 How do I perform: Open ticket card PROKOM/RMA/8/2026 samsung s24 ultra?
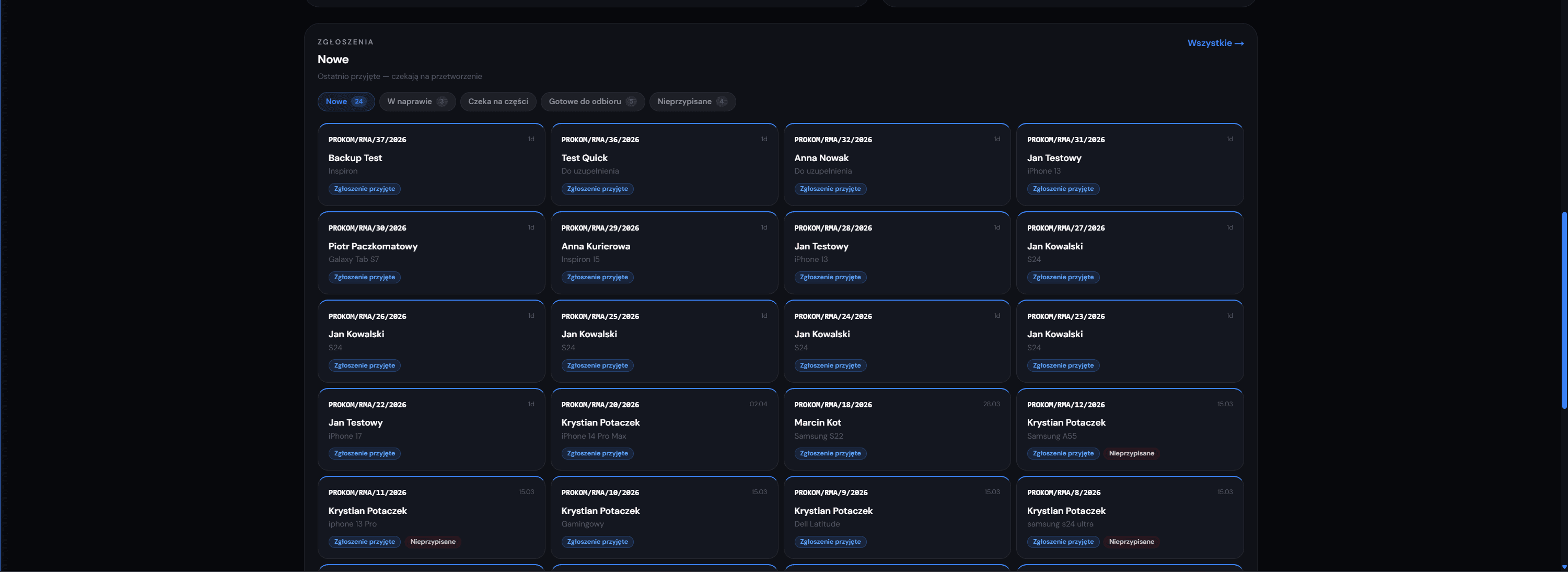click(x=1130, y=517)
